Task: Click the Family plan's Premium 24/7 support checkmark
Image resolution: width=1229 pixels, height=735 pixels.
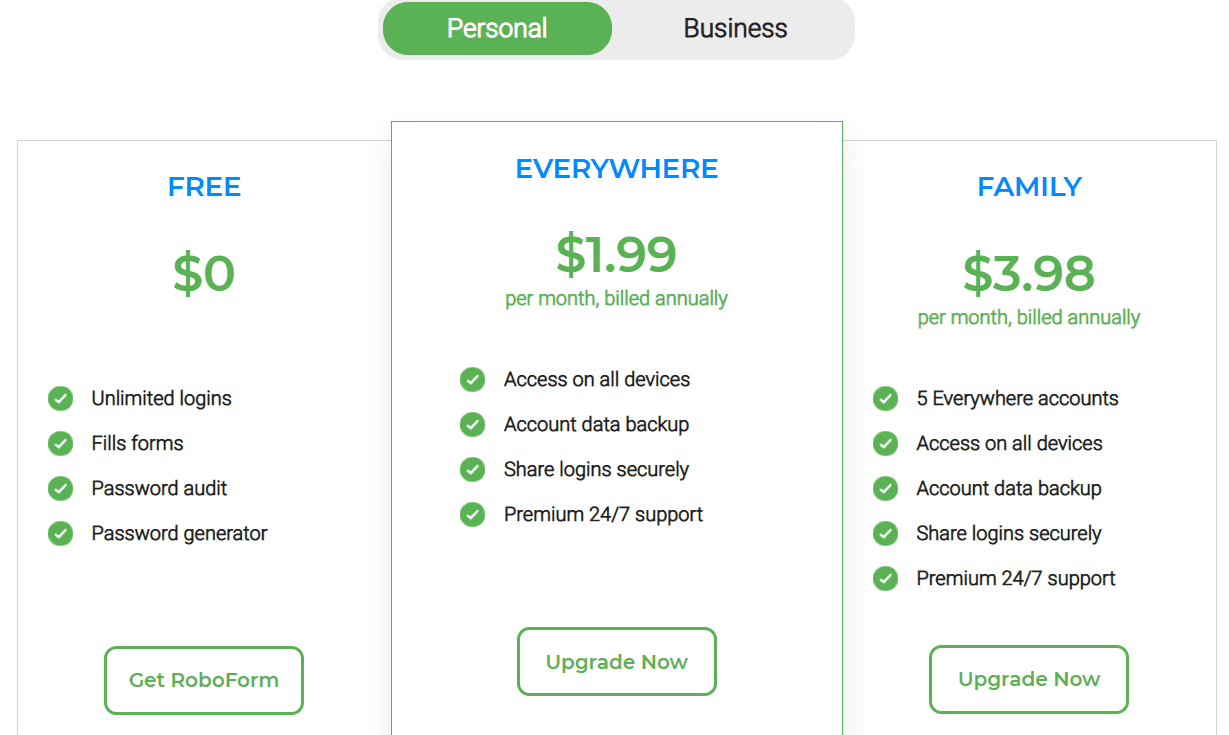Action: click(x=885, y=579)
